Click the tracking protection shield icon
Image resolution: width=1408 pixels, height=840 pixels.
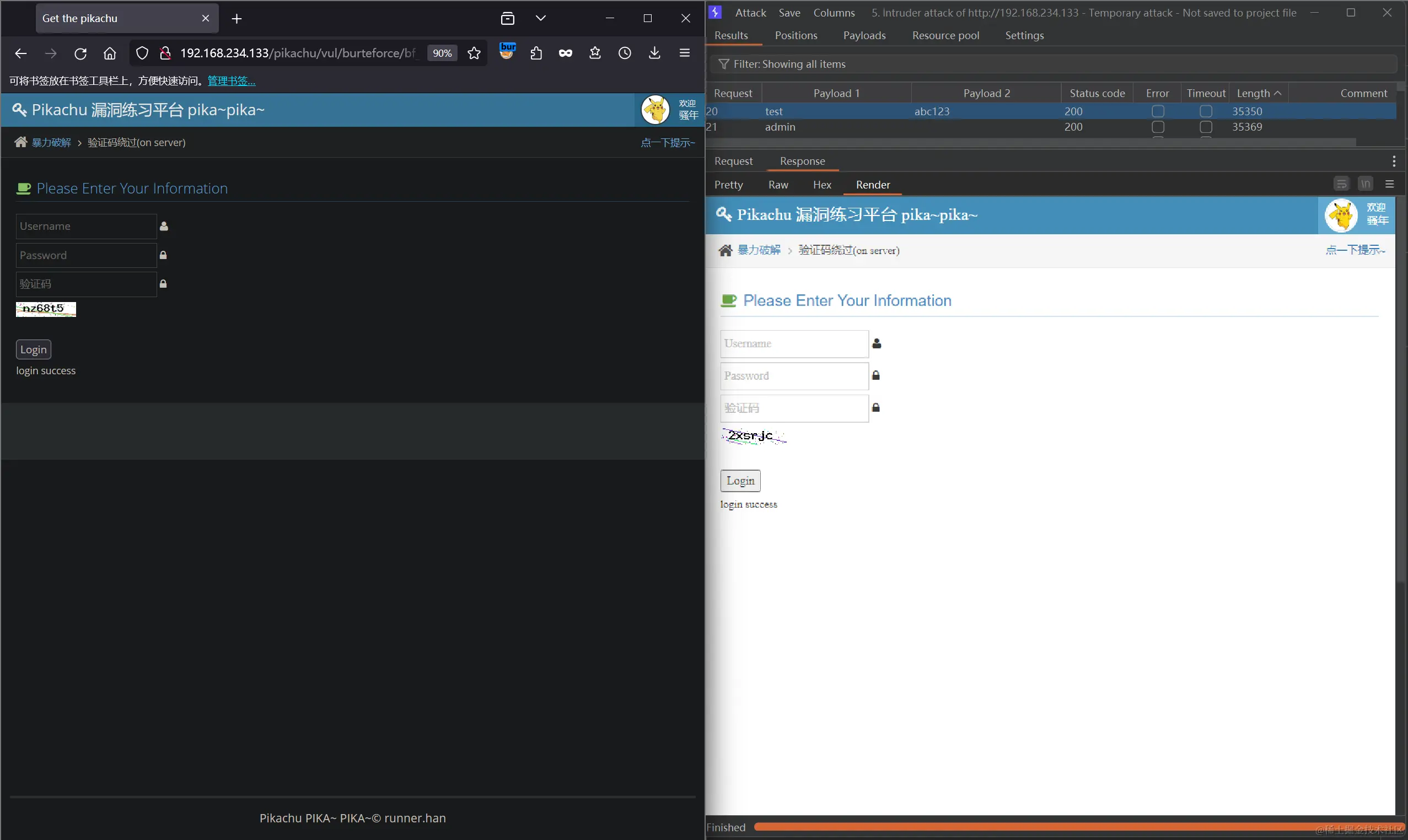click(x=142, y=53)
